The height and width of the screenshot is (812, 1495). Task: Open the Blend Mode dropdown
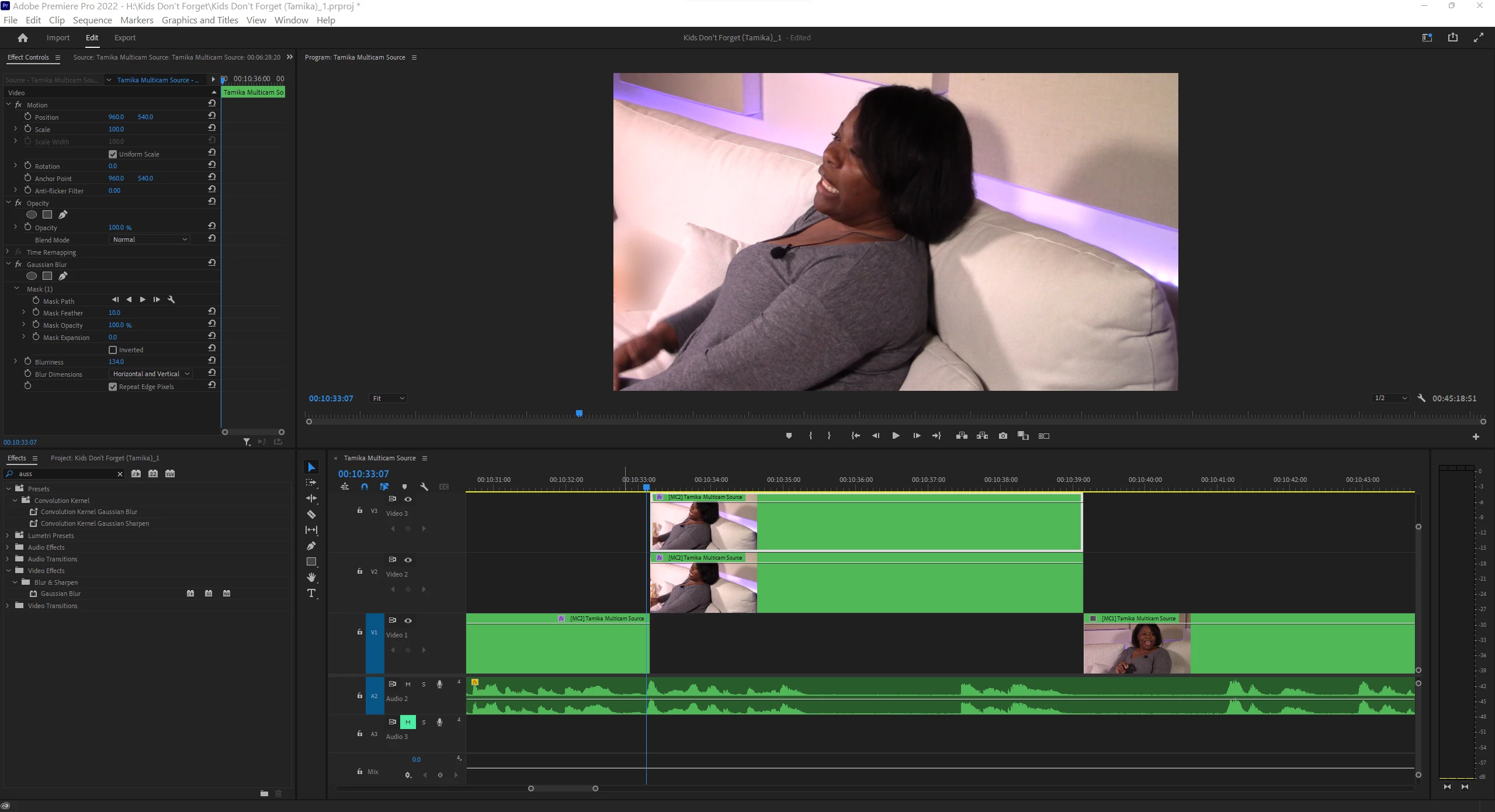(x=150, y=240)
